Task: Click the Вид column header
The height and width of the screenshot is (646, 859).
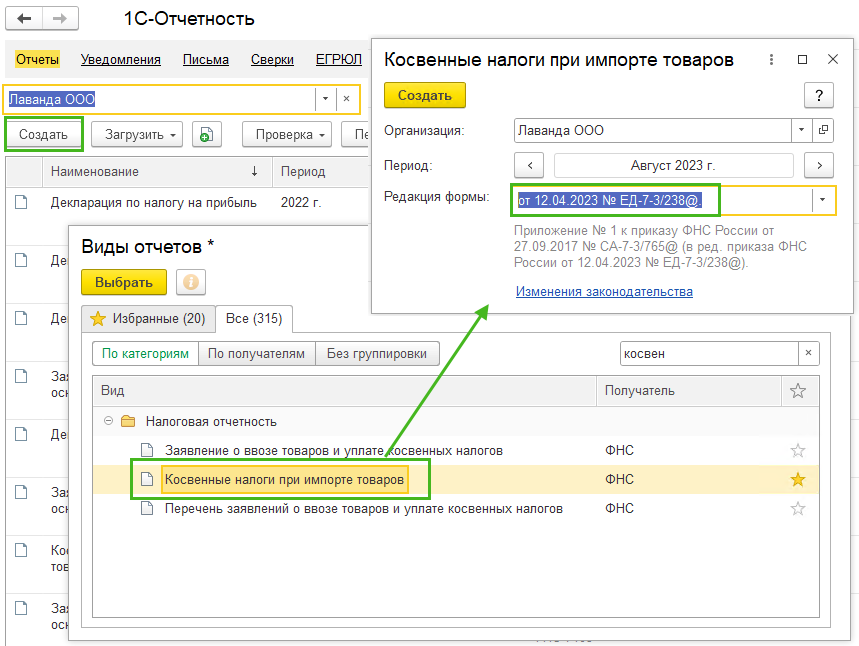Action: click(344, 391)
